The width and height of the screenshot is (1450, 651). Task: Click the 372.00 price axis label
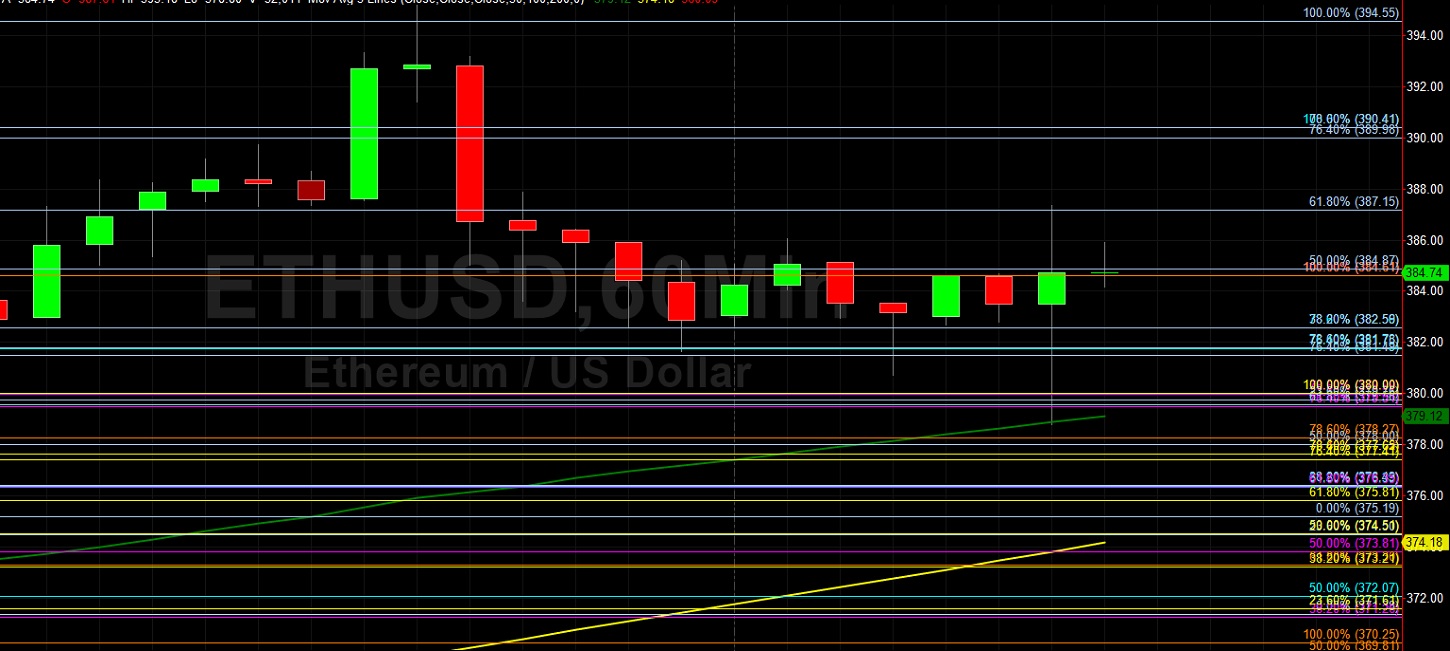tap(1425, 598)
